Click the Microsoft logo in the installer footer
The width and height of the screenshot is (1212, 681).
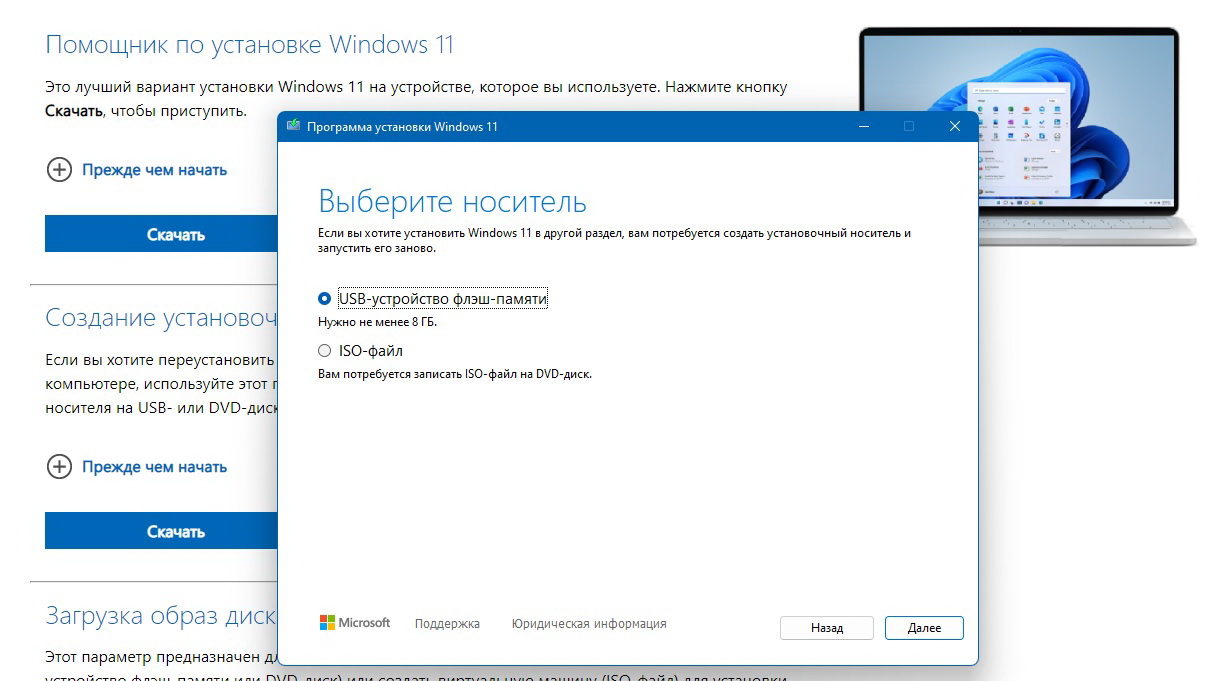(x=355, y=623)
